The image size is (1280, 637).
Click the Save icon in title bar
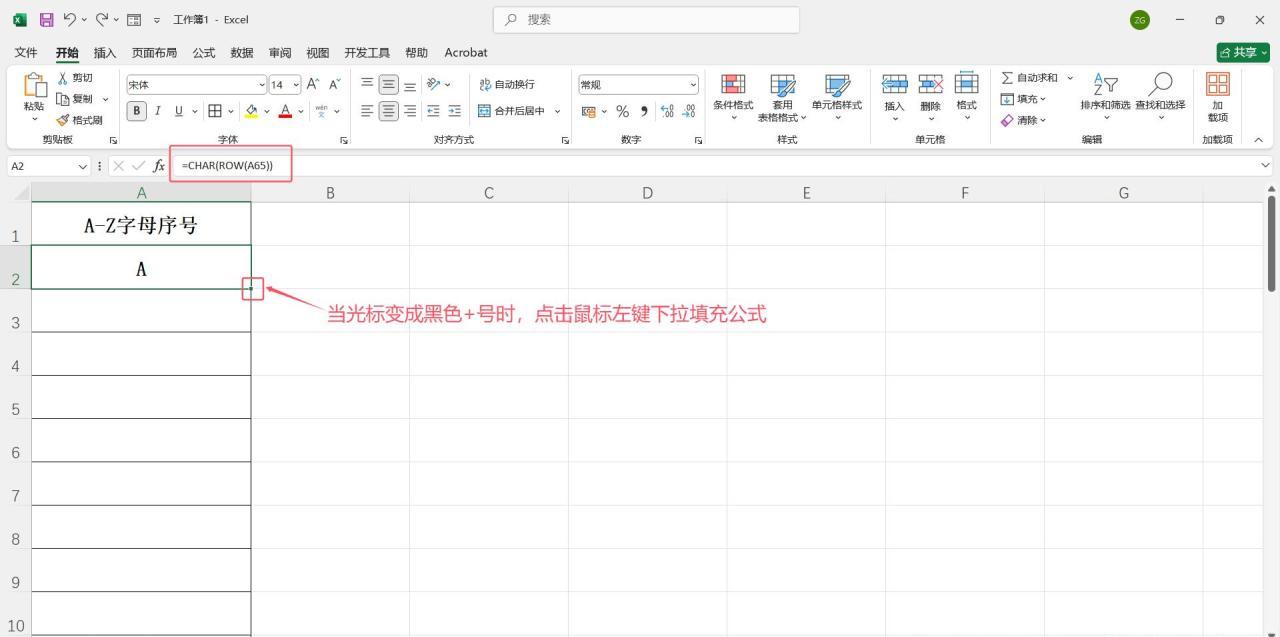click(x=46, y=19)
